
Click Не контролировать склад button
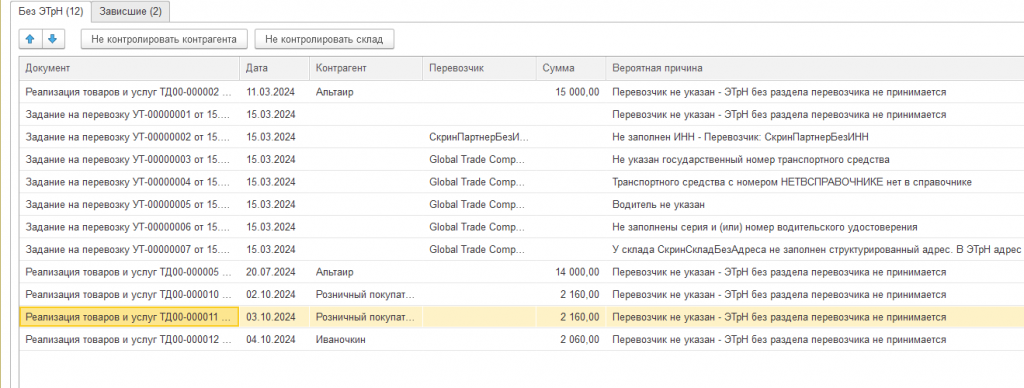pyautogui.click(x=324, y=39)
